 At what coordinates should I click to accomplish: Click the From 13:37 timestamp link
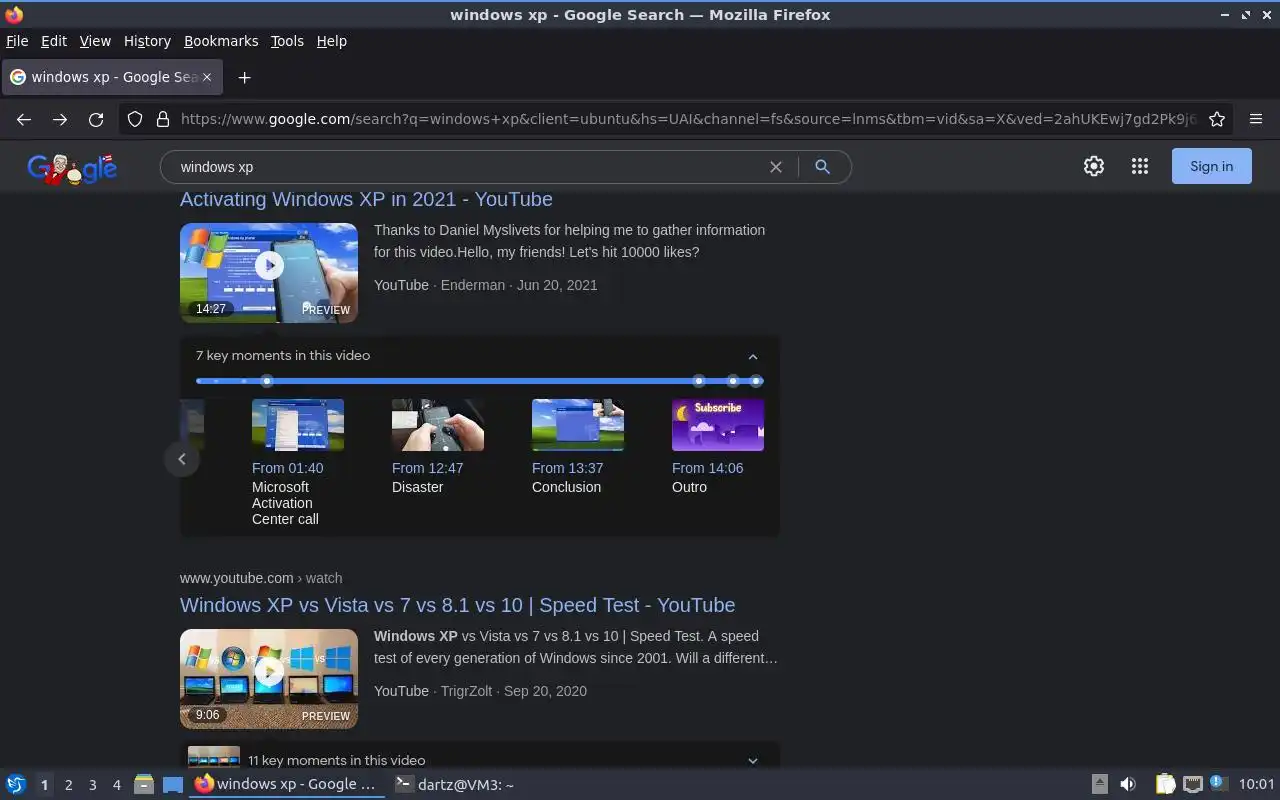point(567,468)
